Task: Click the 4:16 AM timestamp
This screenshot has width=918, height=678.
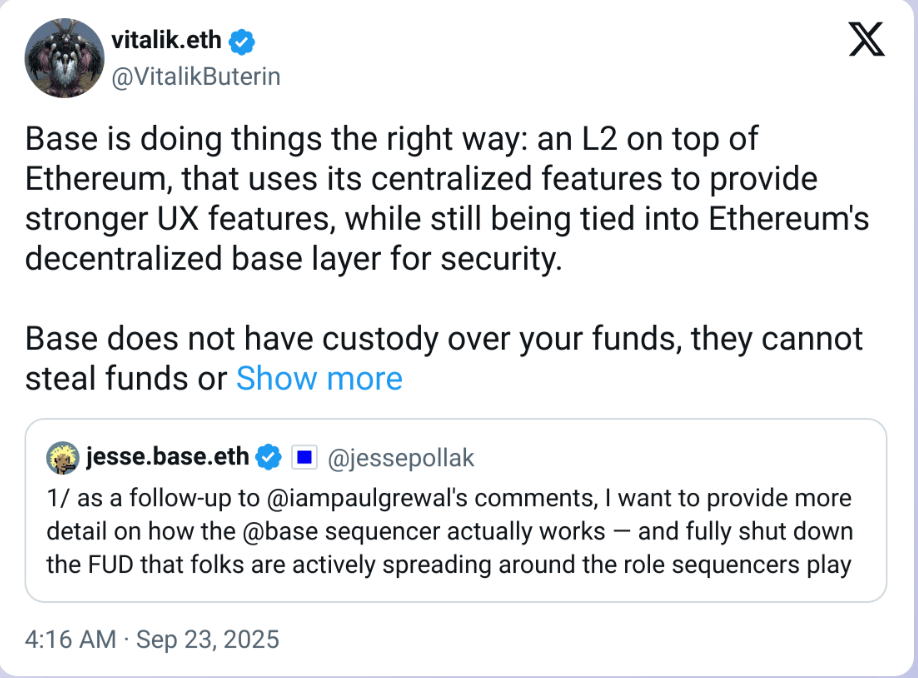Action: (68, 639)
